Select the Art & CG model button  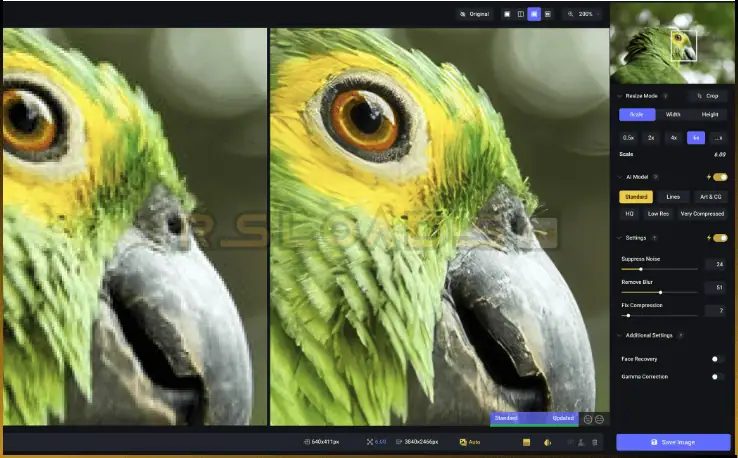click(709, 197)
